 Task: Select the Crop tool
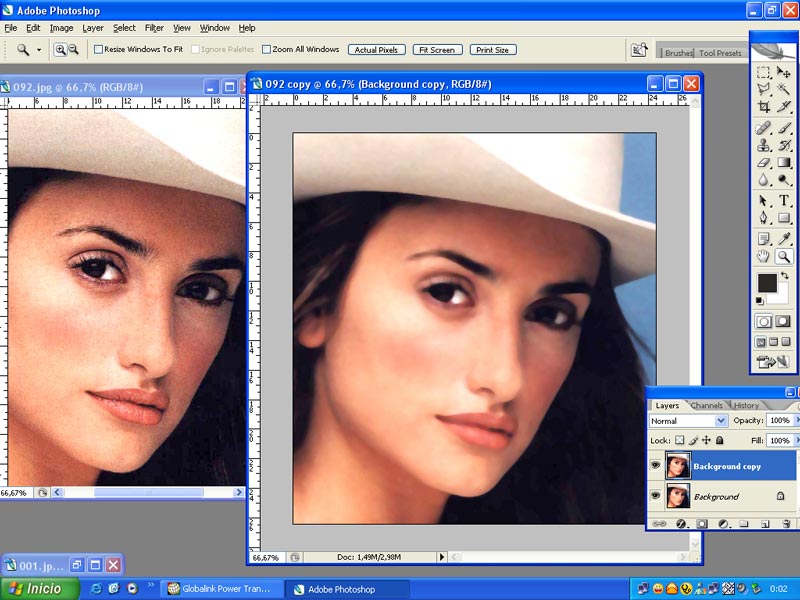tap(764, 107)
